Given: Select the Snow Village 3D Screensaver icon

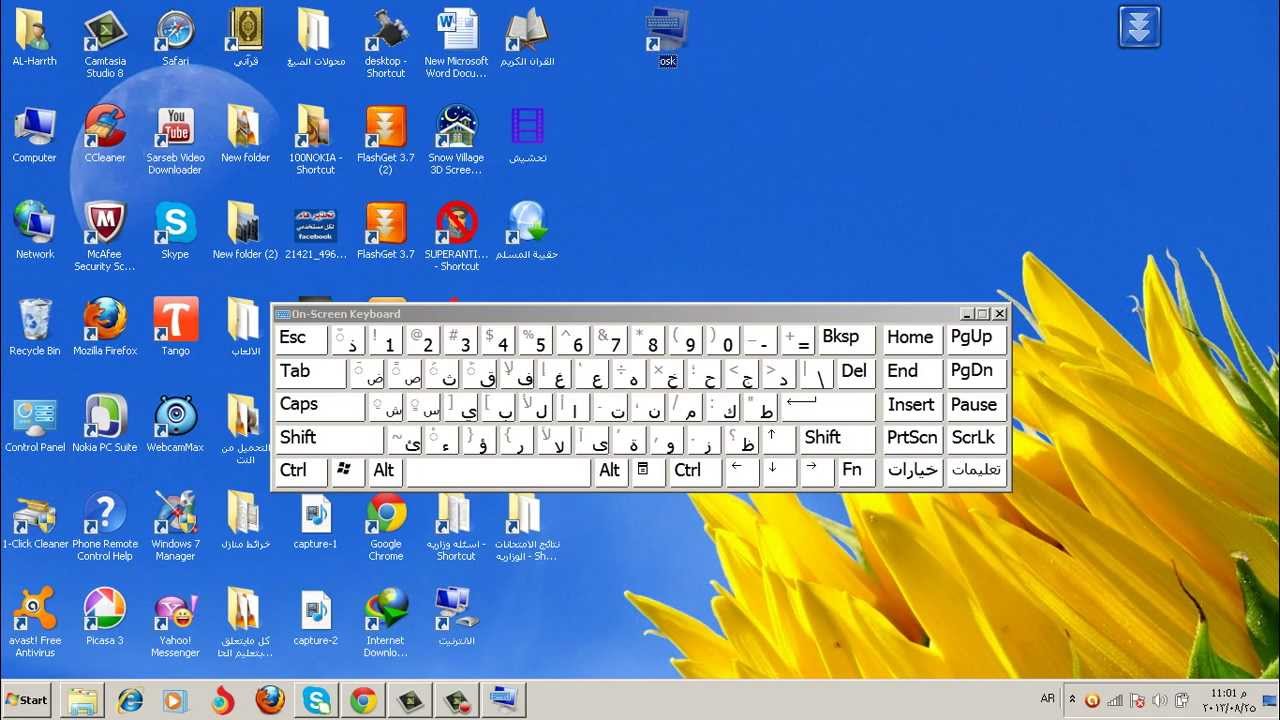Looking at the screenshot, I should (x=456, y=141).
